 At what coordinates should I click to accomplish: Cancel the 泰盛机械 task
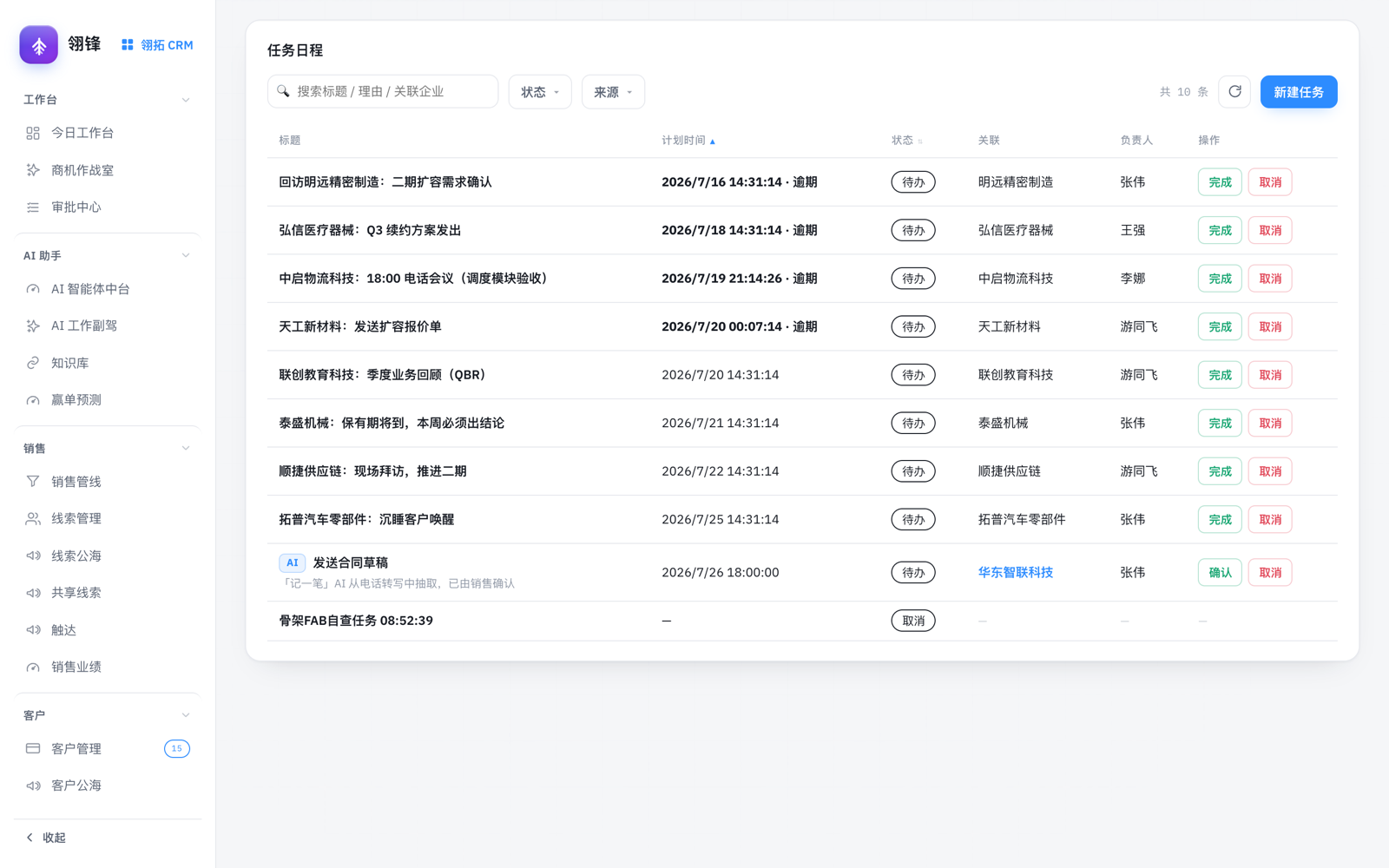(x=1270, y=423)
